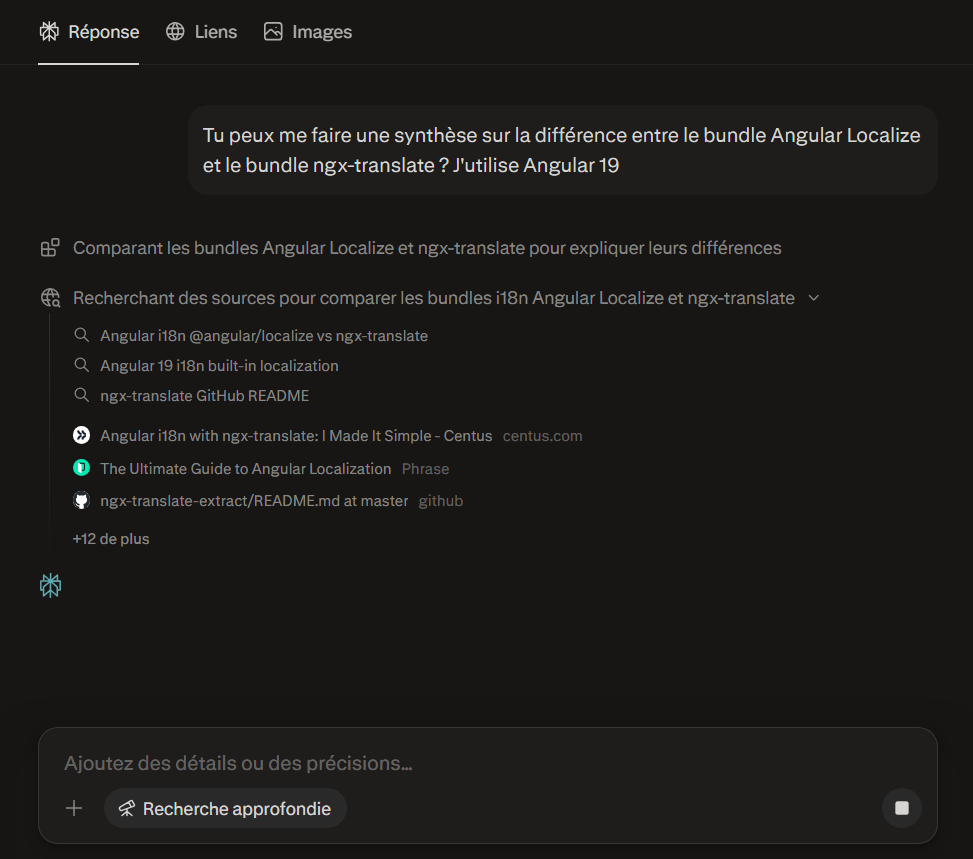
Task: Click the GitHub source favicon
Action: coord(82,501)
